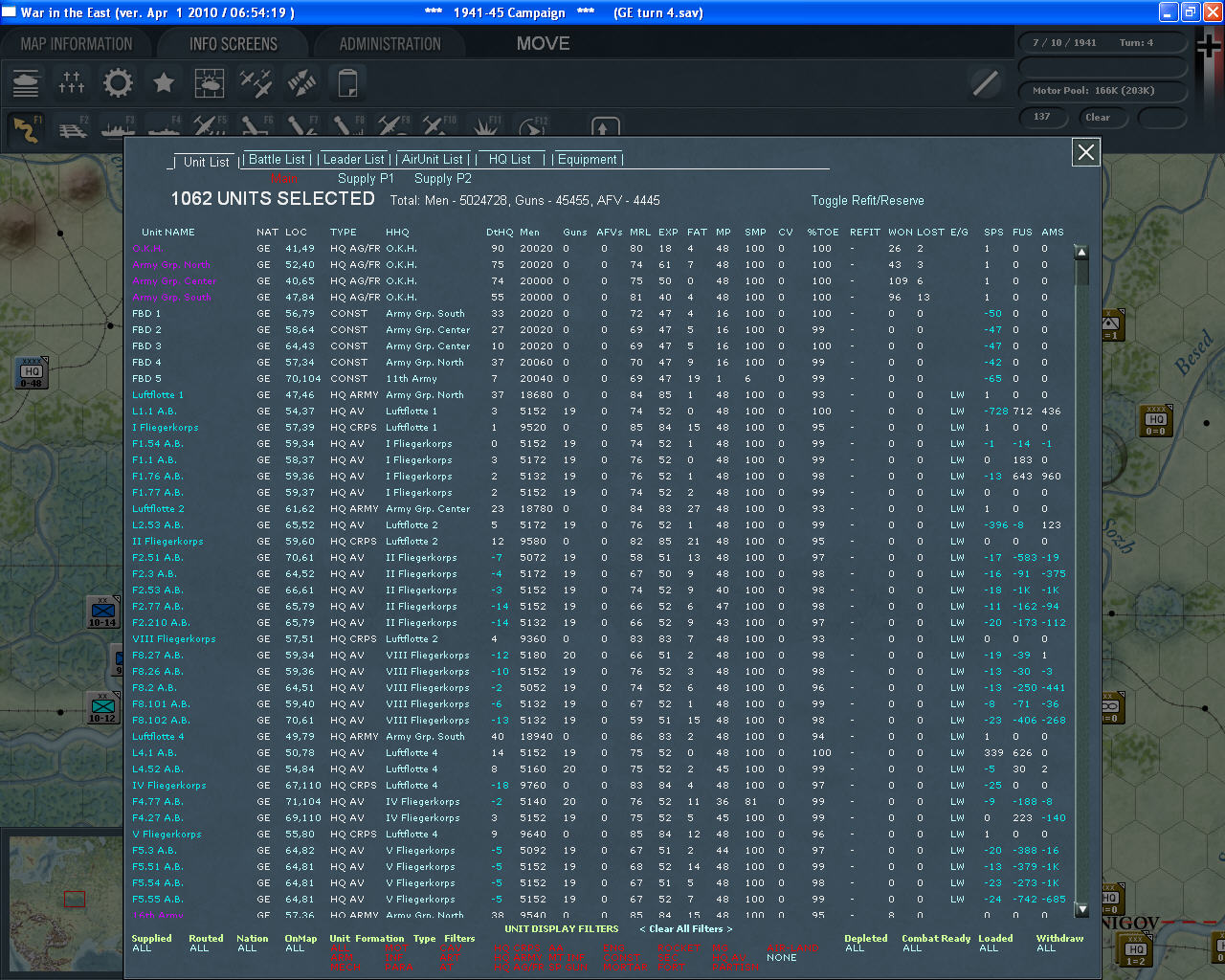Click the diagonal slash icon near date panel
Viewport: 1225px width, 980px height.
[x=986, y=83]
